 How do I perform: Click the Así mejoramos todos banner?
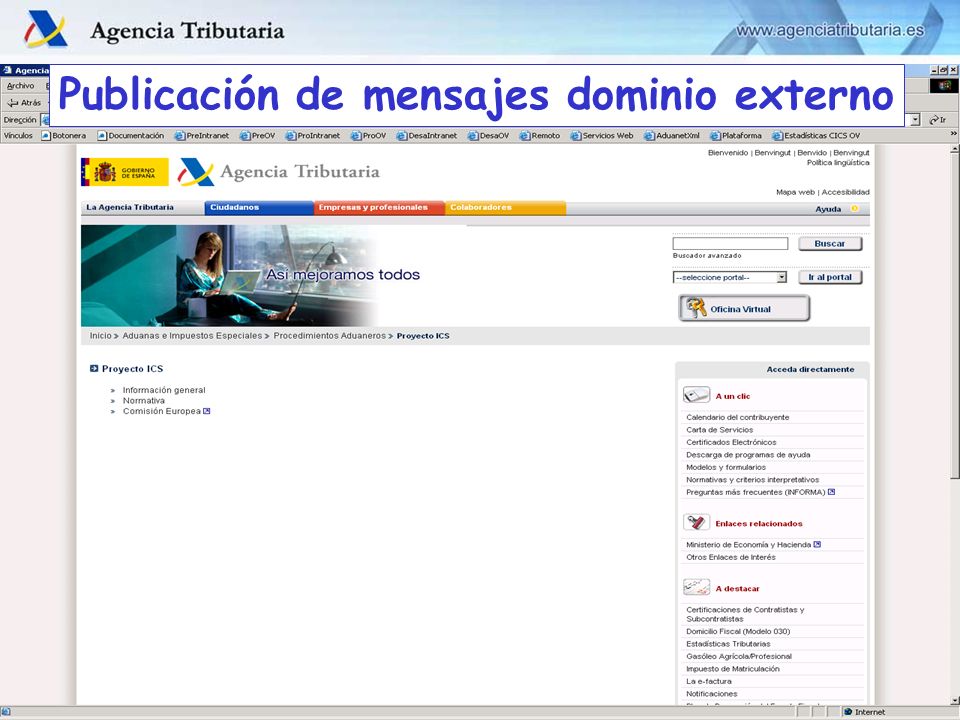point(251,276)
